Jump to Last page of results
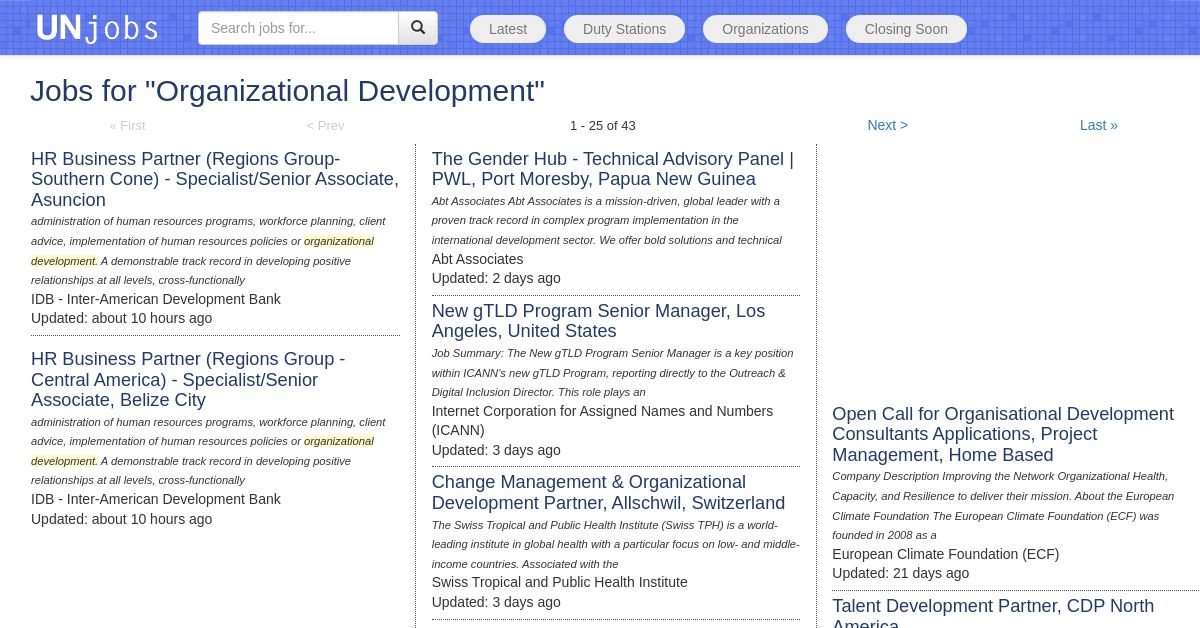The width and height of the screenshot is (1200, 628). pyautogui.click(x=1098, y=125)
